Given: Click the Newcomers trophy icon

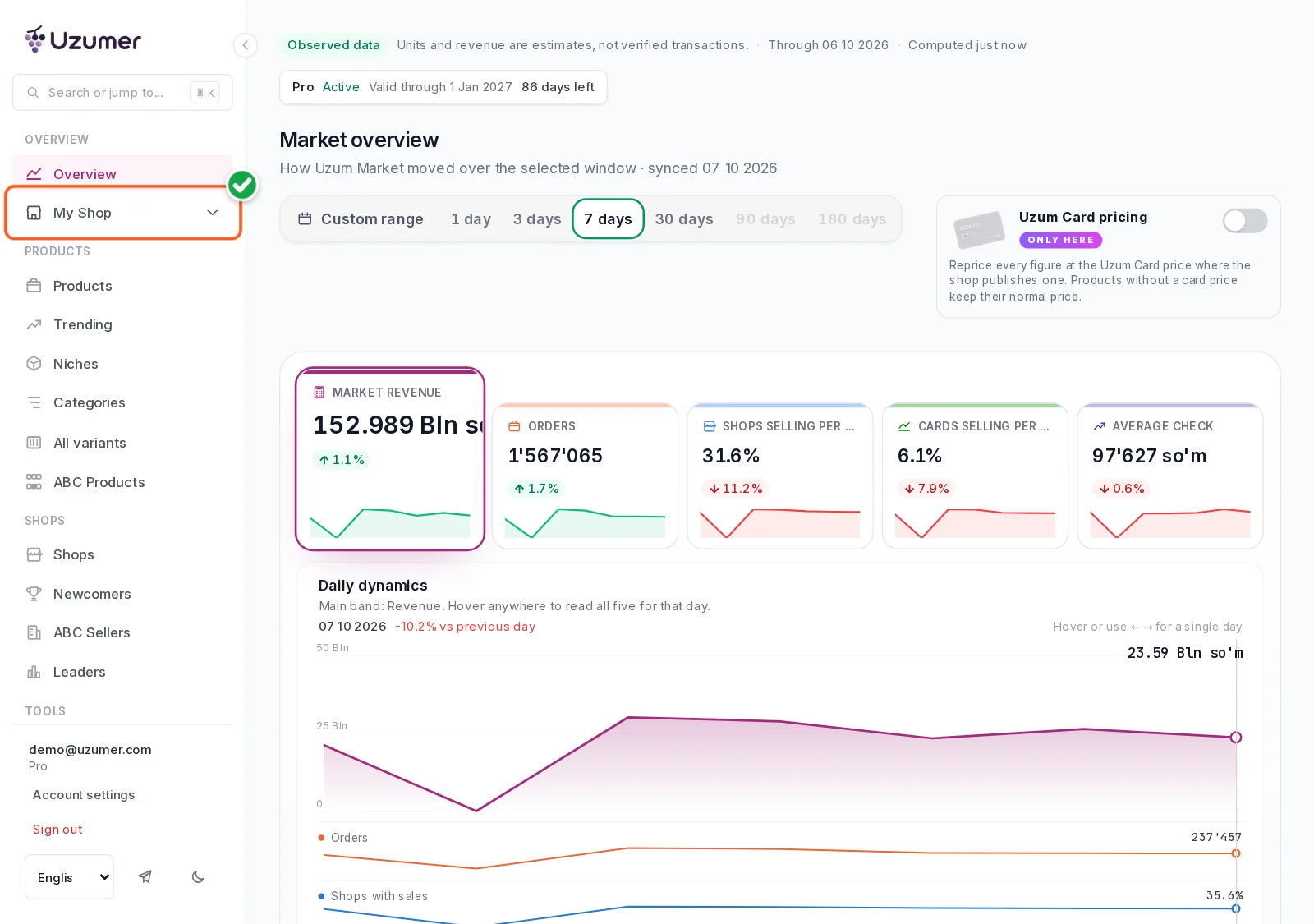Looking at the screenshot, I should pos(34,594).
